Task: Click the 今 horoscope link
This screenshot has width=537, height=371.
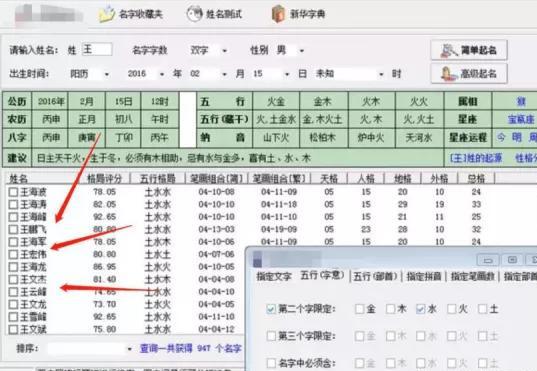Action: coord(501,137)
